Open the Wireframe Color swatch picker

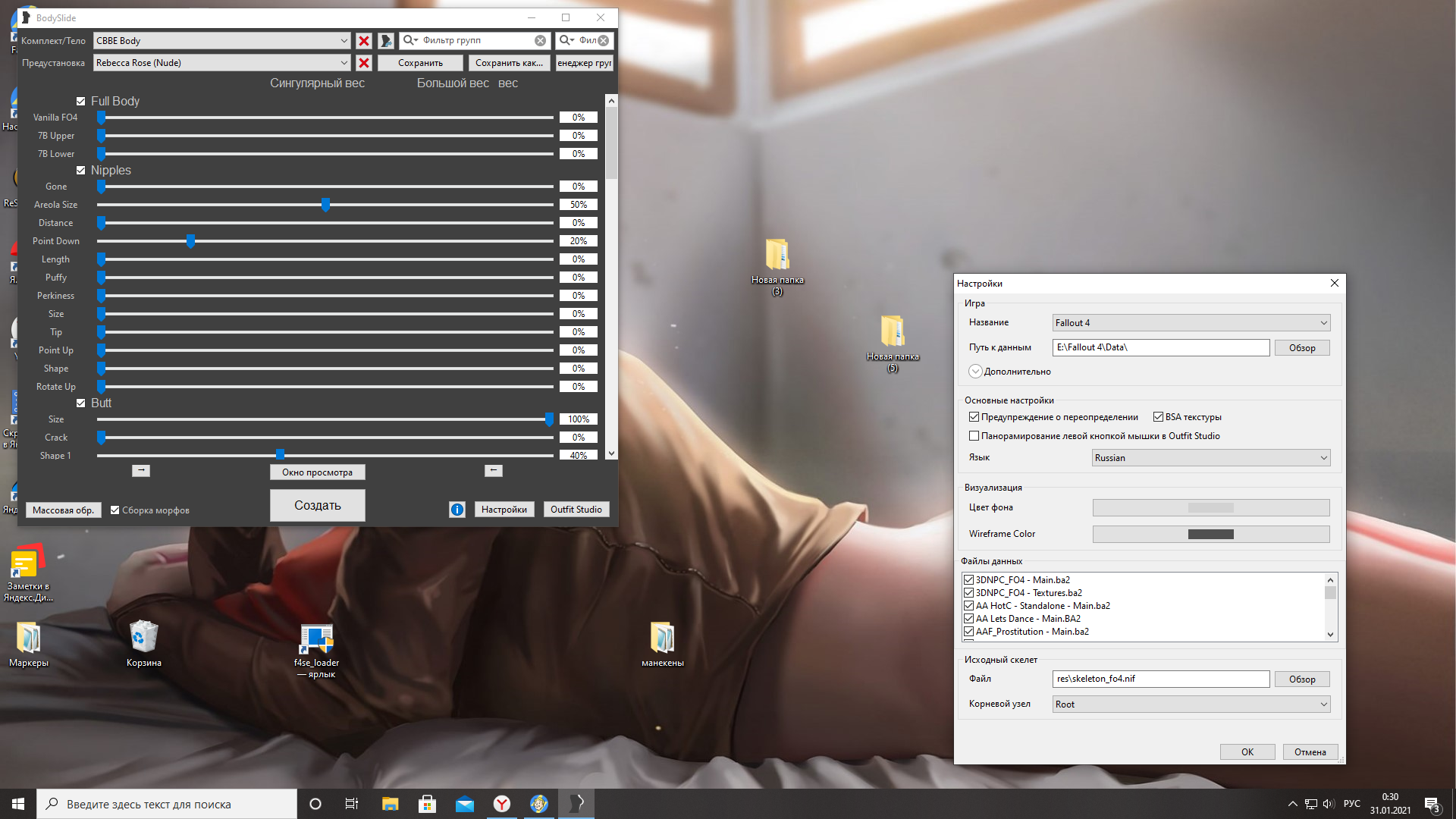tap(1210, 535)
